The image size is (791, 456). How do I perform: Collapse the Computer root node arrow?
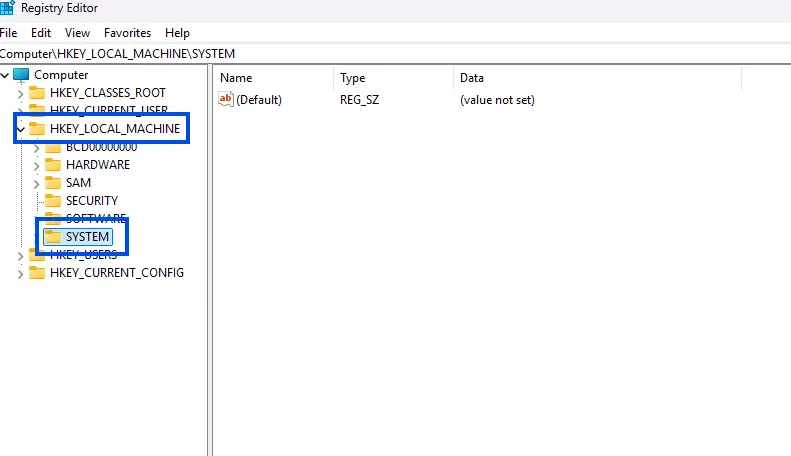tap(5, 75)
